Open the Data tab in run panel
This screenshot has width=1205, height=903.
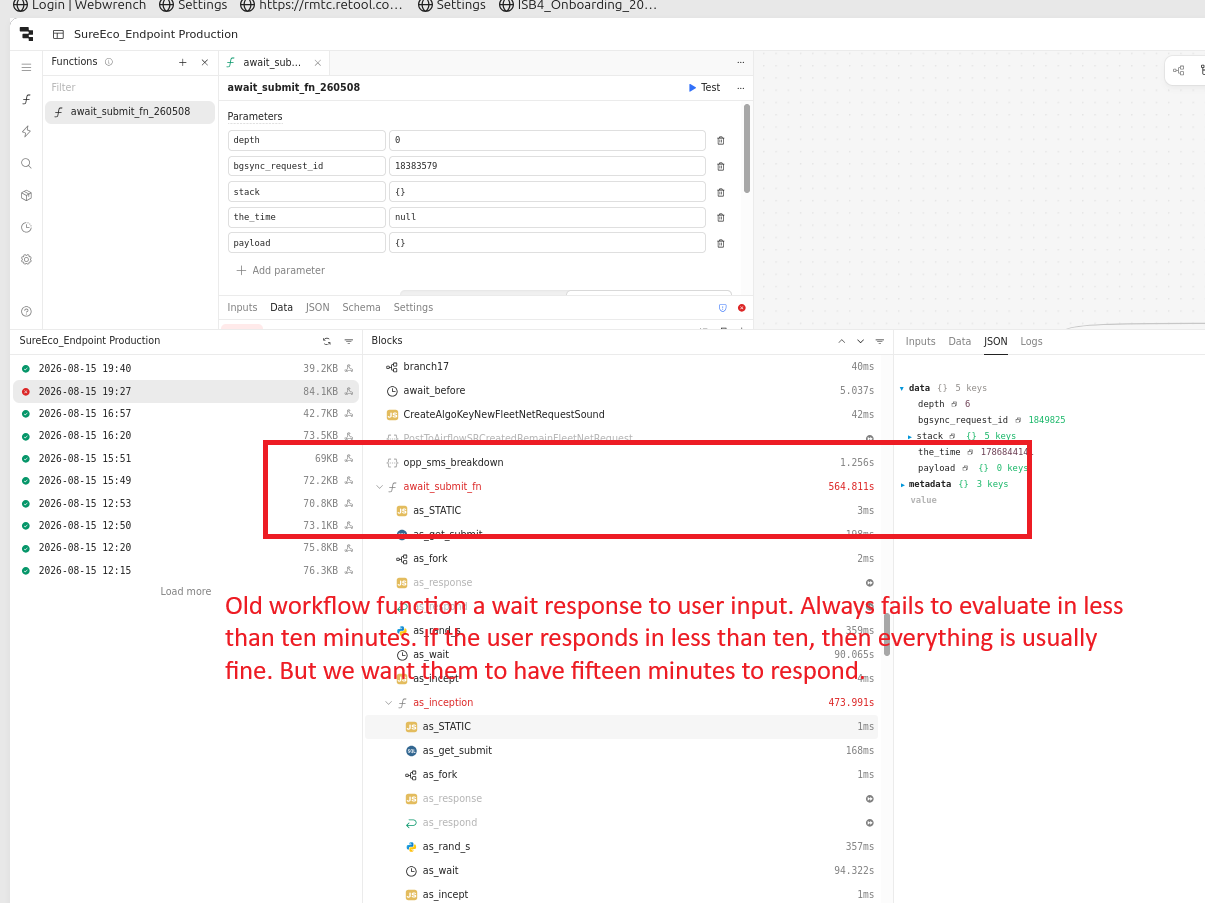(959, 342)
